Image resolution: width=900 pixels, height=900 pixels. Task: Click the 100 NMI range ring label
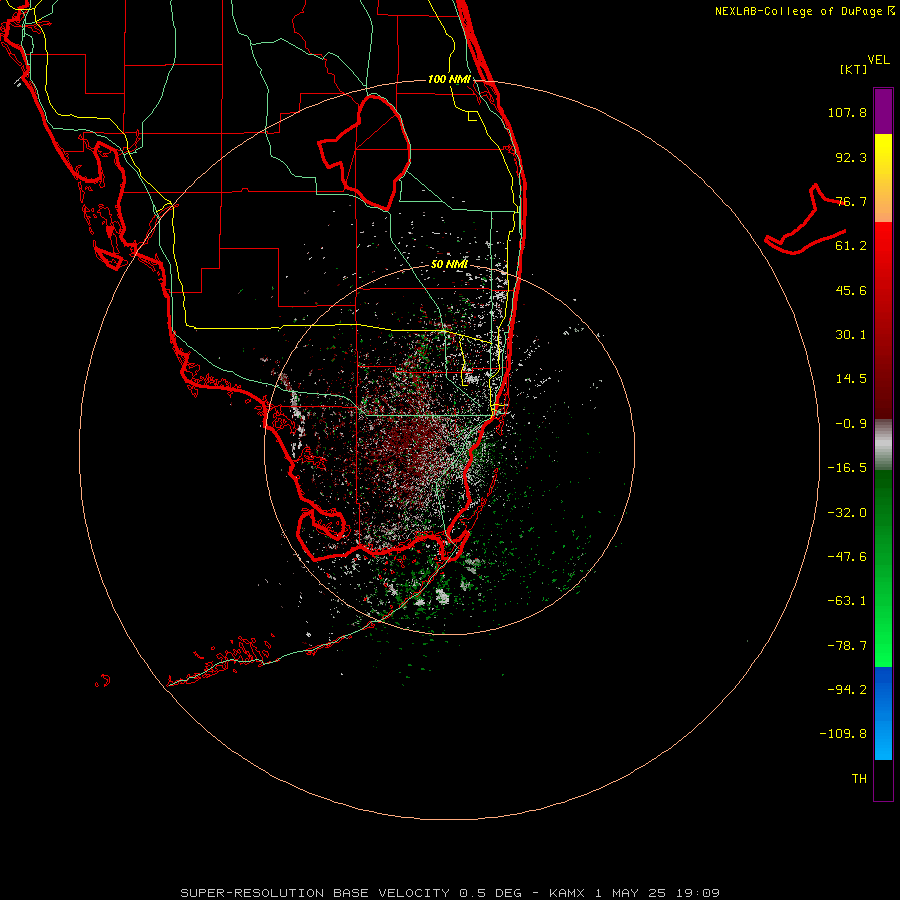pyautogui.click(x=449, y=79)
